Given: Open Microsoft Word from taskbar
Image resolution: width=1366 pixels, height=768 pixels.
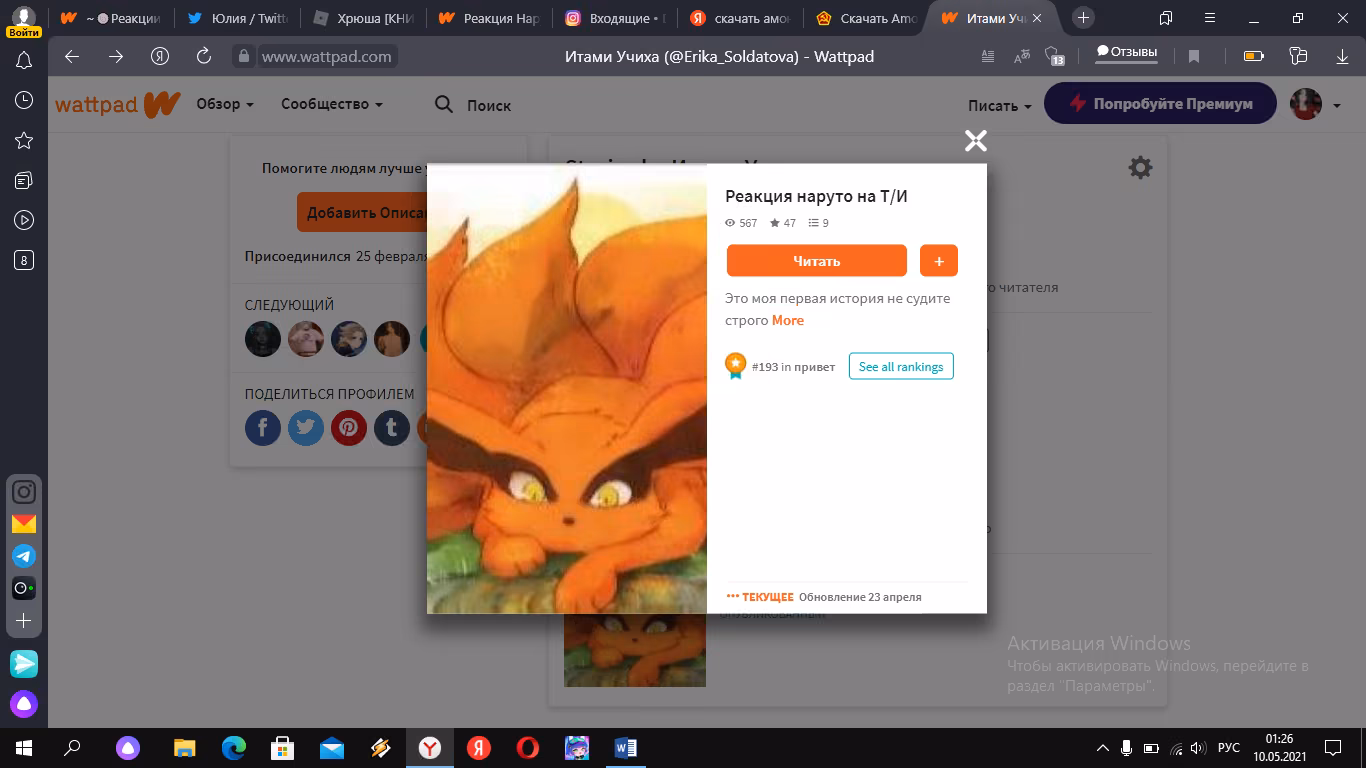Looking at the screenshot, I should pos(626,748).
